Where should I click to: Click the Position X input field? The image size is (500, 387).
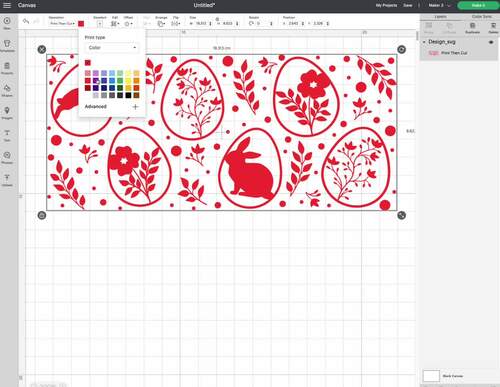(293, 24)
